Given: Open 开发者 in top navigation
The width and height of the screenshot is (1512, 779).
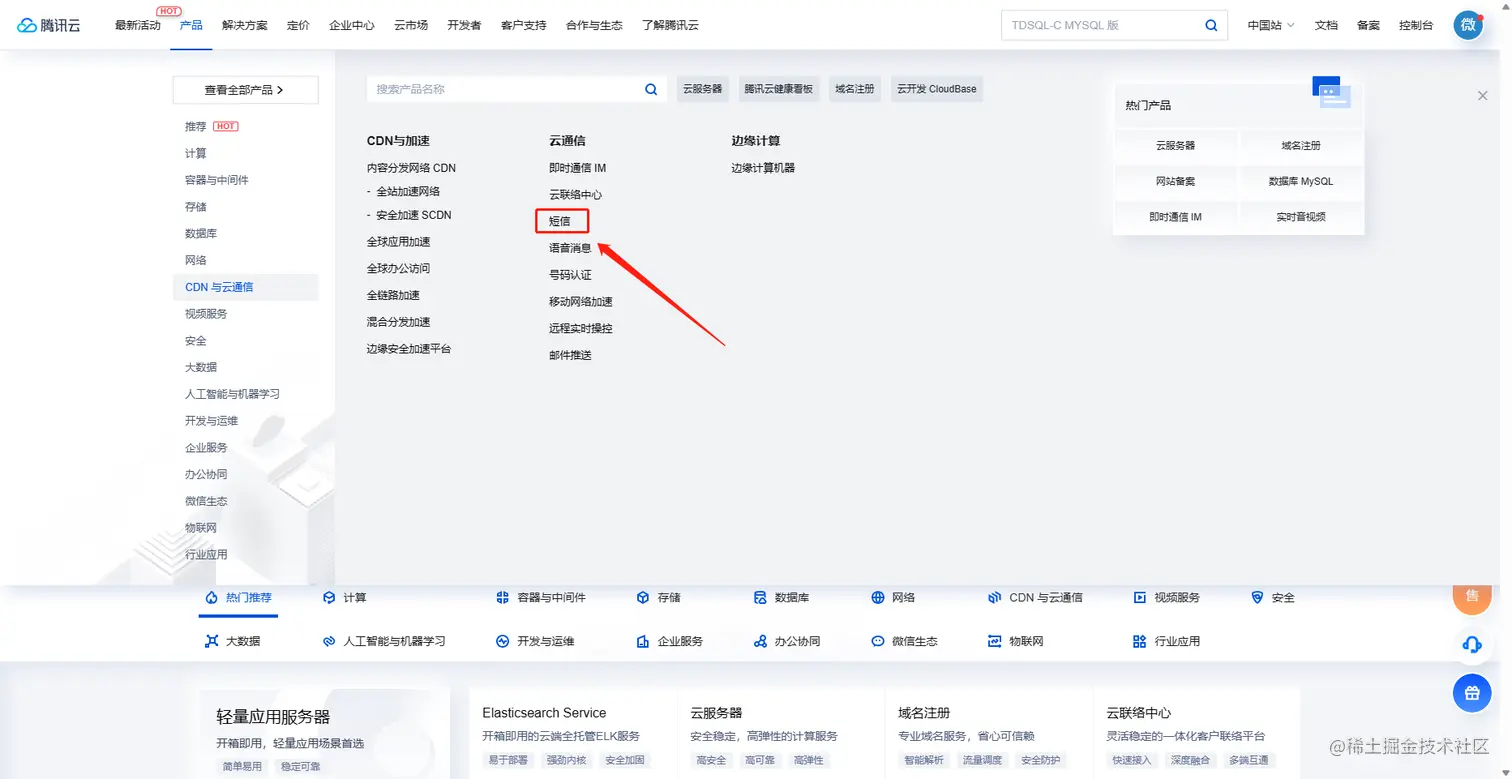Looking at the screenshot, I should [464, 25].
